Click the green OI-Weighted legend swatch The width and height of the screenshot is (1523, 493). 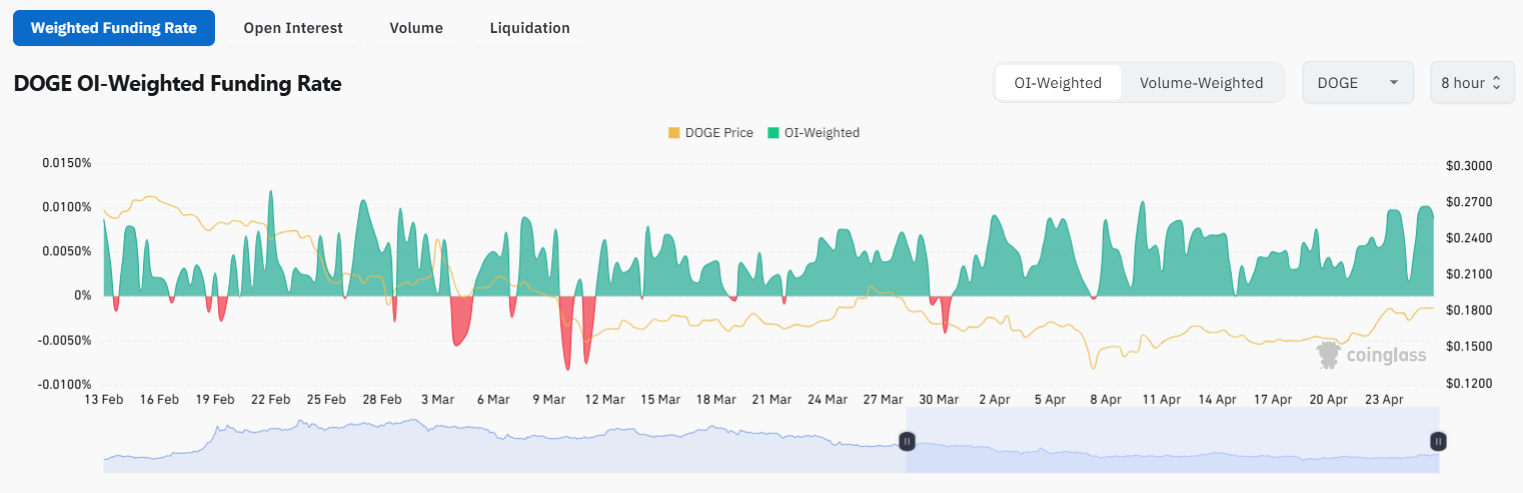(773, 132)
